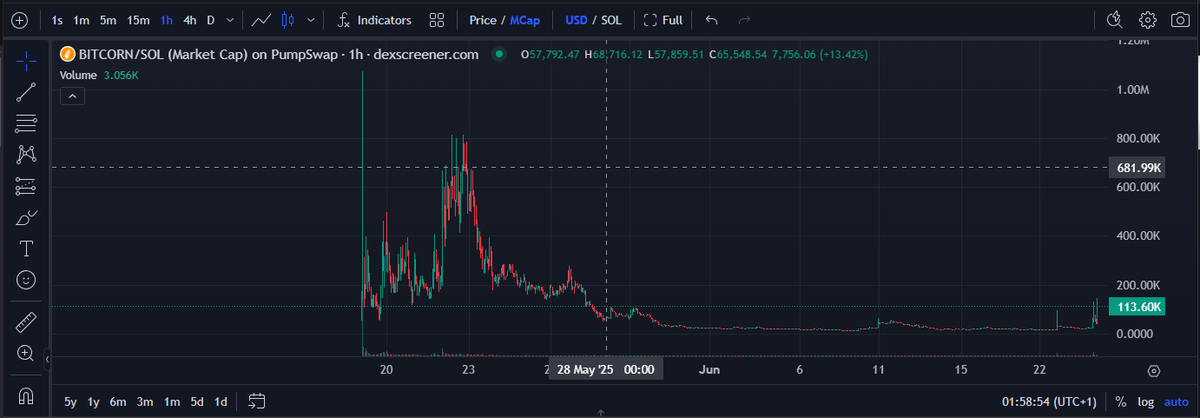Collapse the bottom panel arrow handle
1200x418 pixels.
point(600,412)
